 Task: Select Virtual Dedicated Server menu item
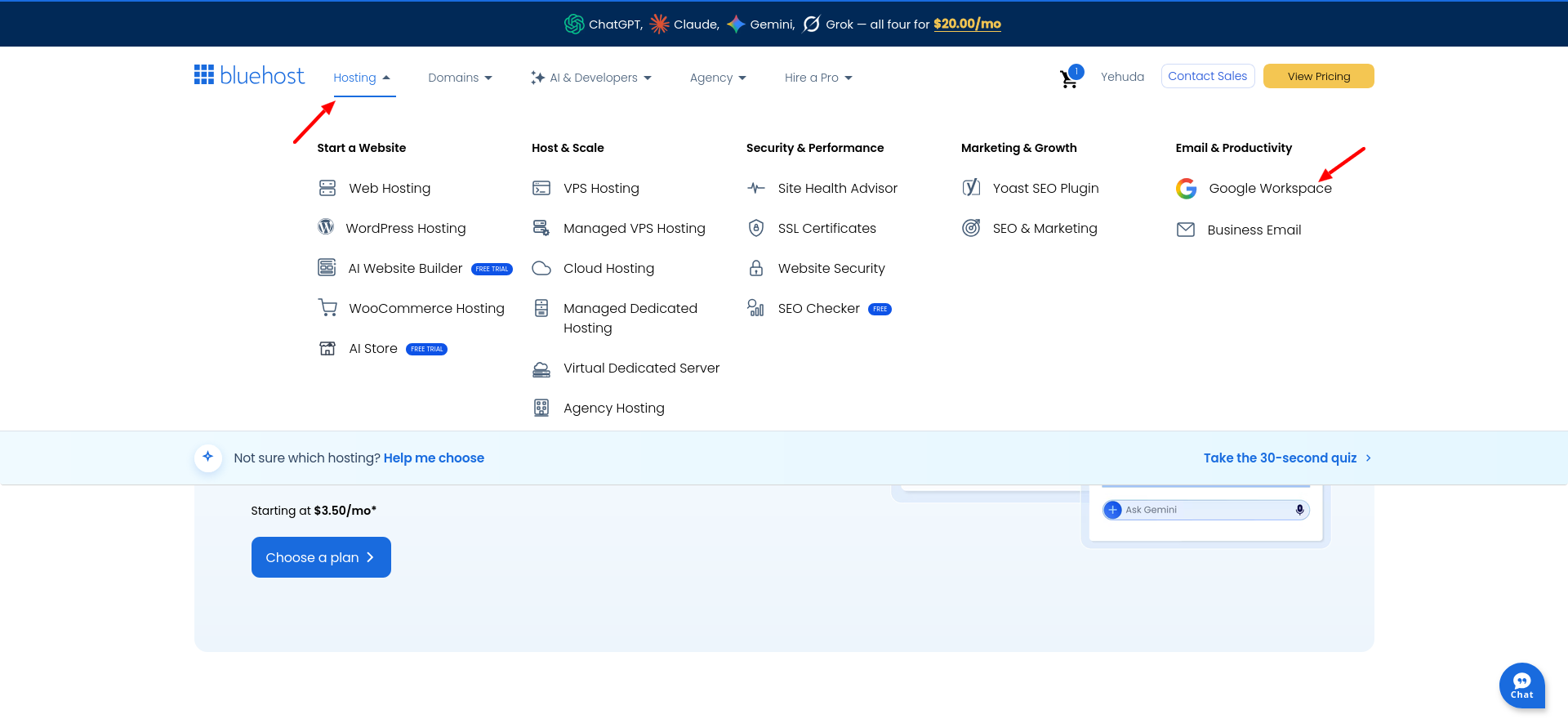[x=641, y=368]
